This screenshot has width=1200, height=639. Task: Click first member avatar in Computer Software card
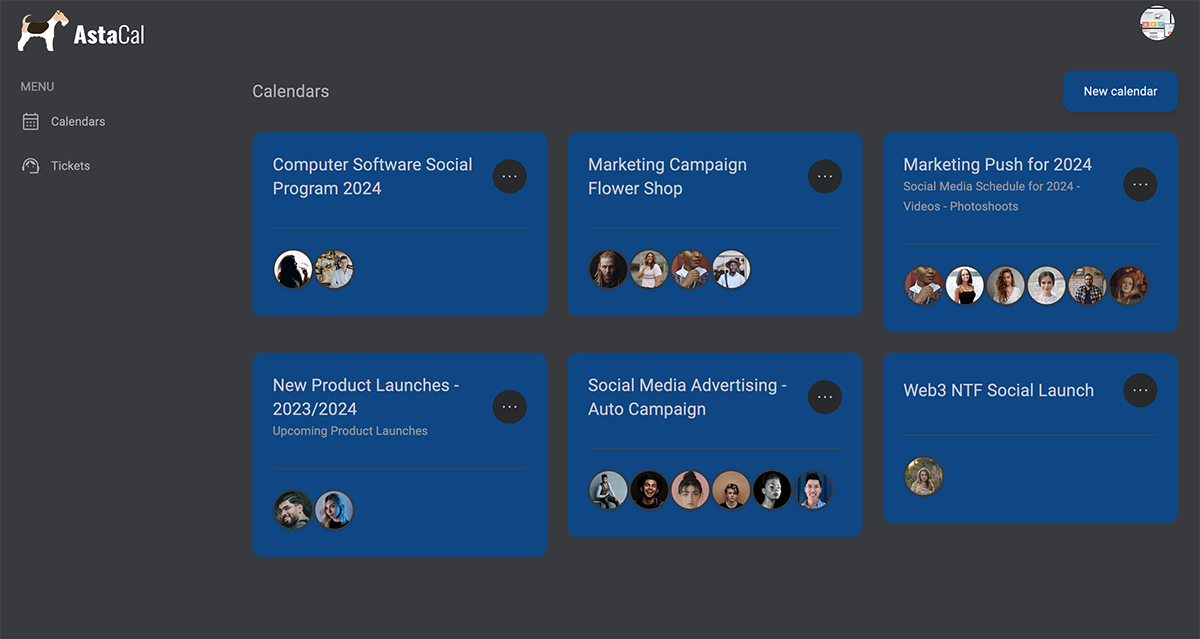coord(293,270)
